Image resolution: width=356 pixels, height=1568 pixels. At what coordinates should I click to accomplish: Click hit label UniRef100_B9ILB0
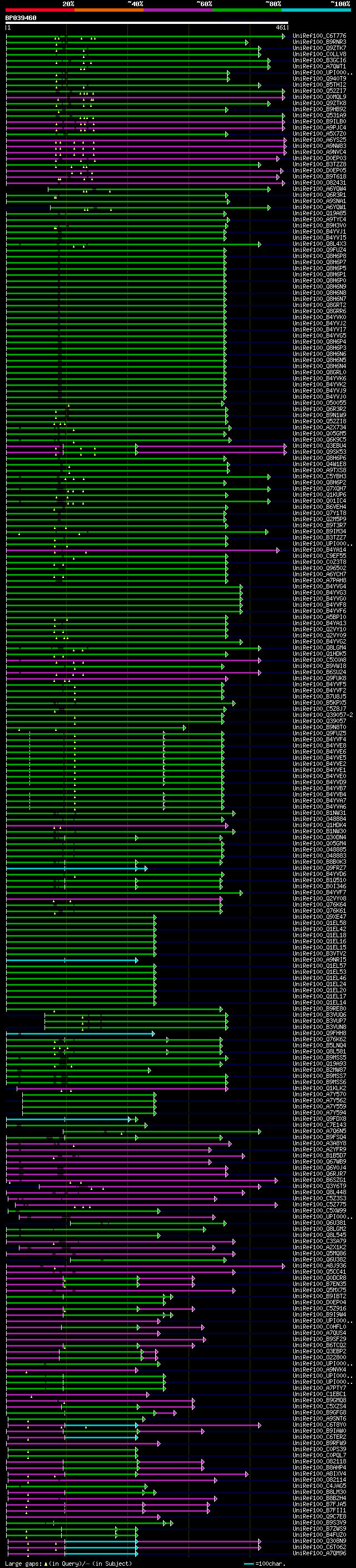319,122
